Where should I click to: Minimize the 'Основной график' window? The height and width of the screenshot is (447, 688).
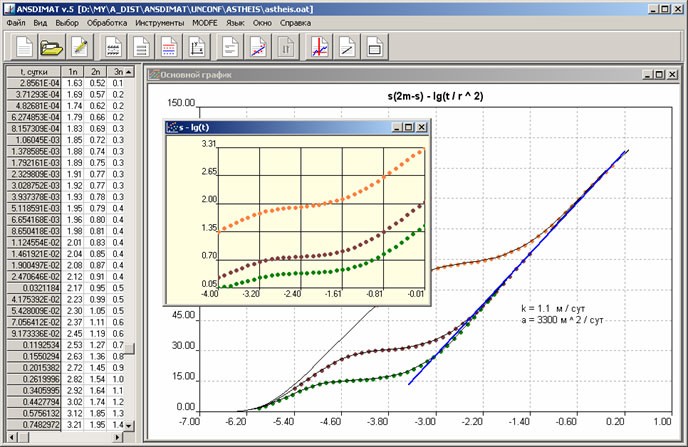pos(648,75)
